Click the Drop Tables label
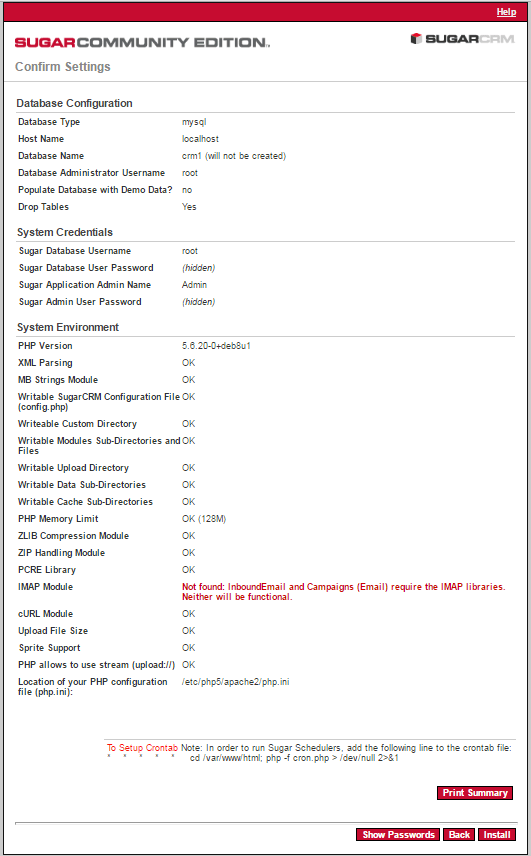The image size is (531, 856). (x=43, y=206)
